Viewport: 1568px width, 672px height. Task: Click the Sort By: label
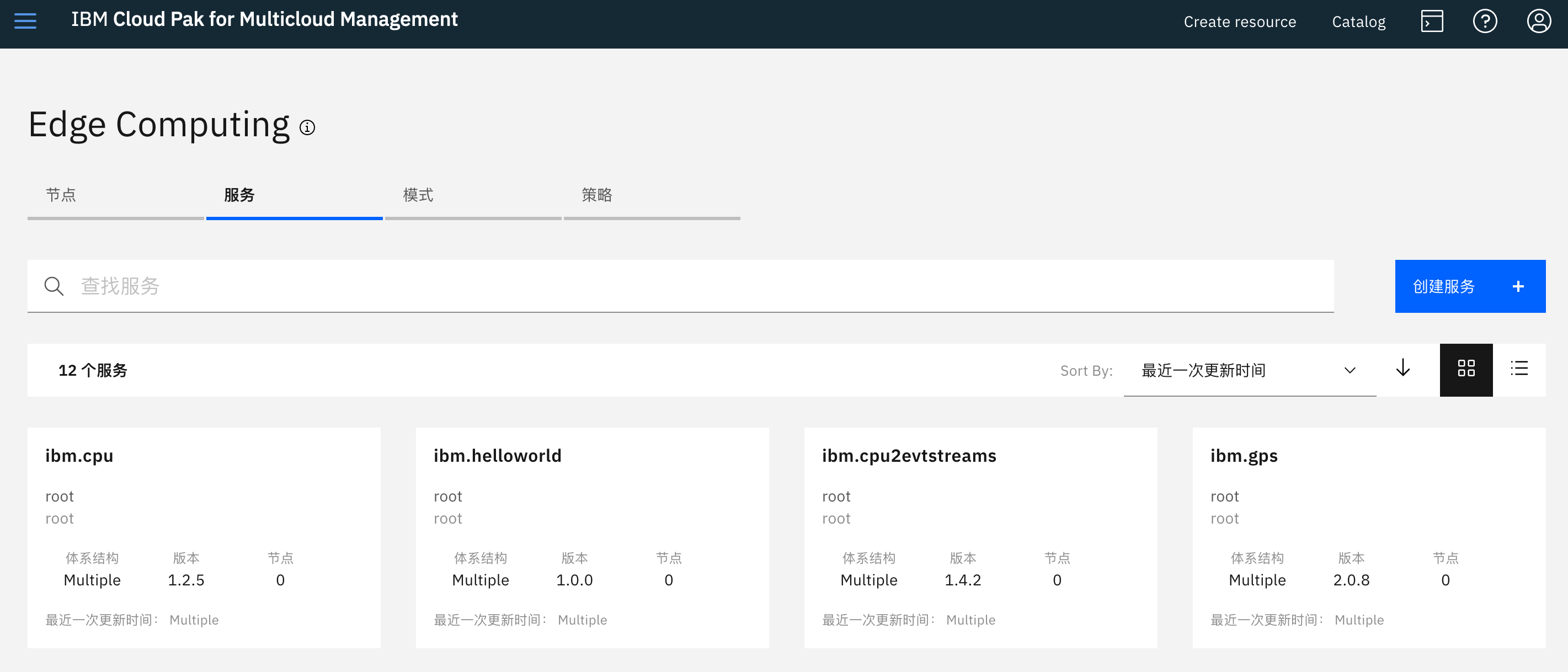pos(1086,371)
